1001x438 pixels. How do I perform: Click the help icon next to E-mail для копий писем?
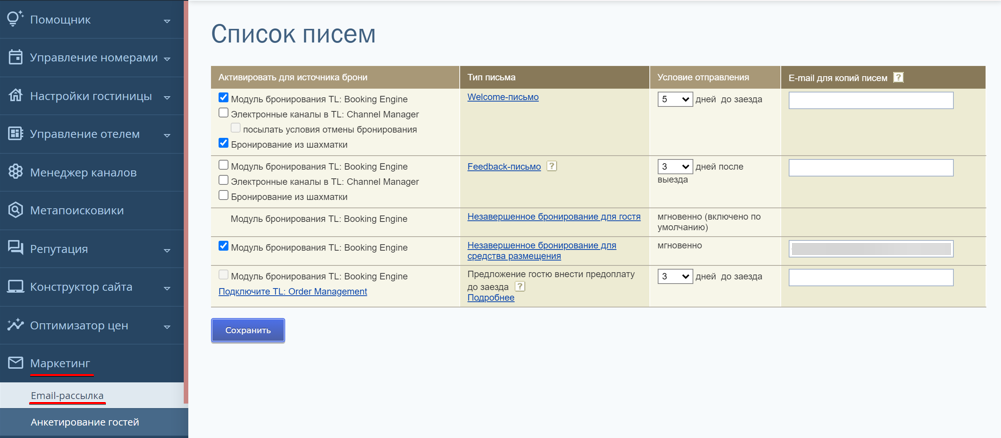898,77
